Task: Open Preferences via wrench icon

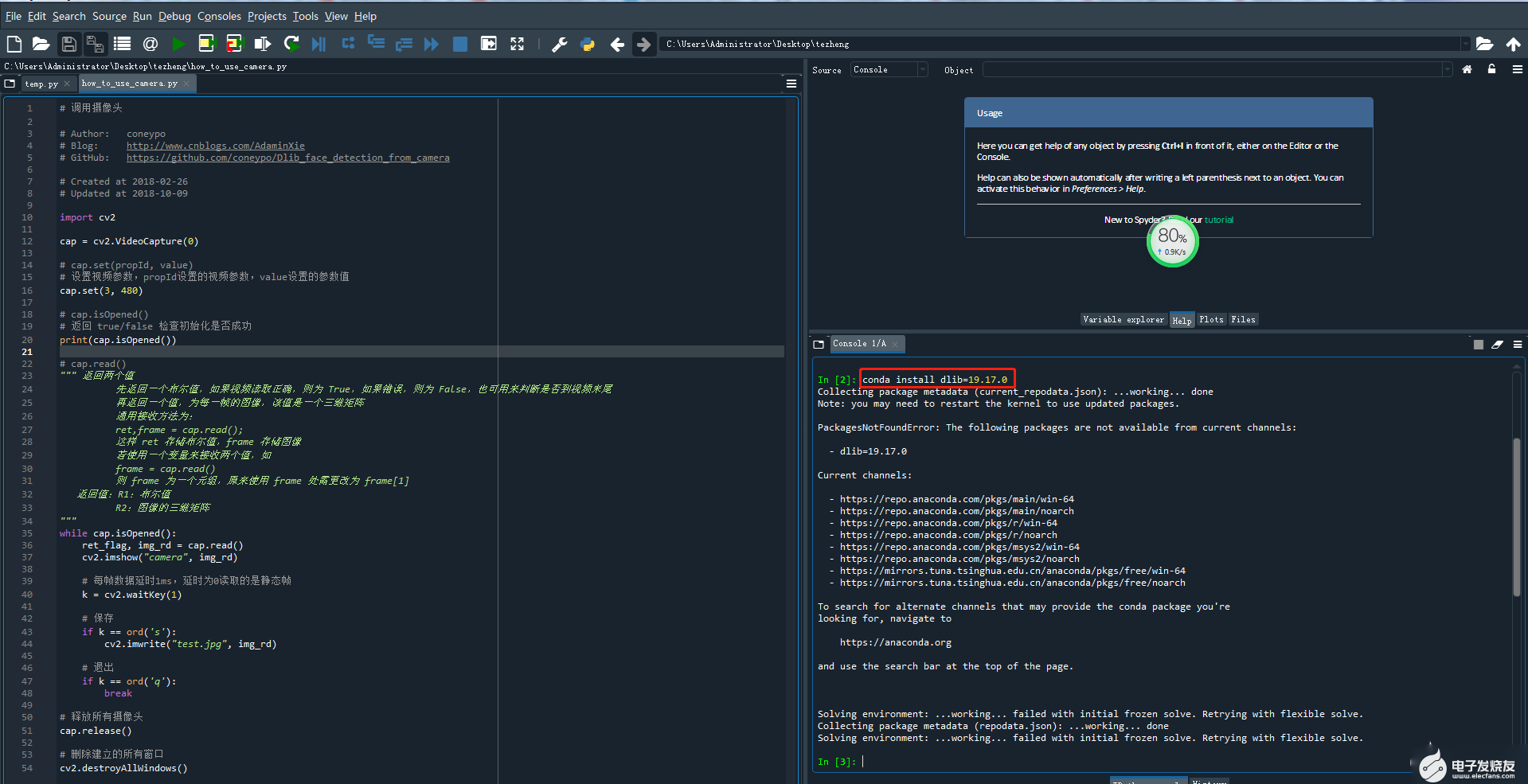Action: 560,44
